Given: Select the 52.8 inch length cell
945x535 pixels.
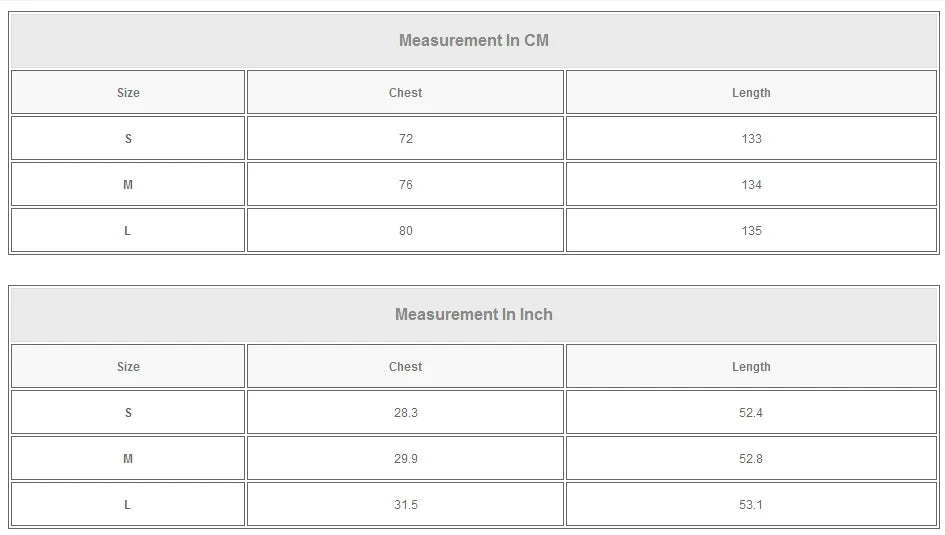Looking at the screenshot, I should (x=751, y=459).
